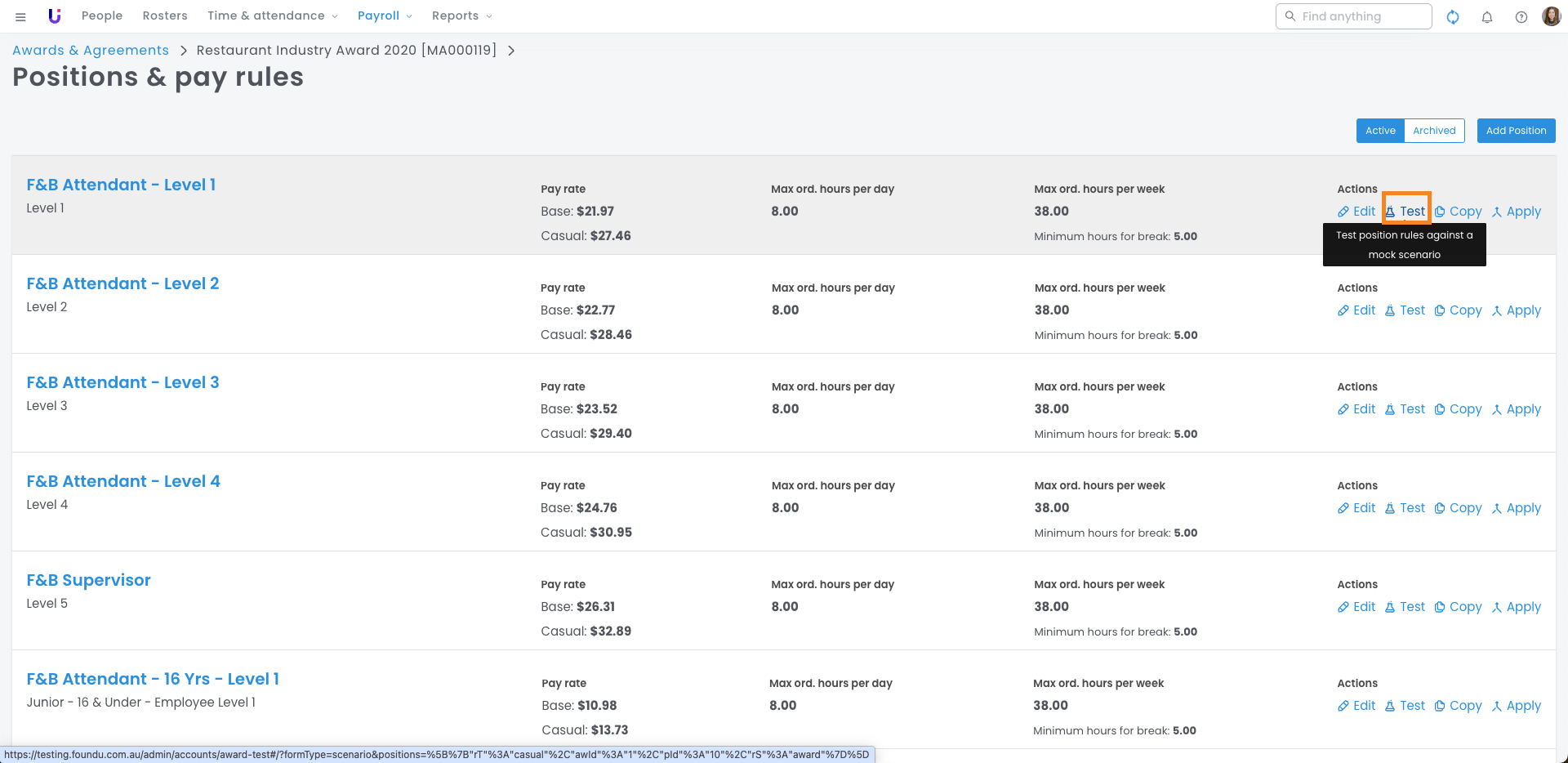Go to the People section
Image resolution: width=1568 pixels, height=763 pixels.
[102, 16]
